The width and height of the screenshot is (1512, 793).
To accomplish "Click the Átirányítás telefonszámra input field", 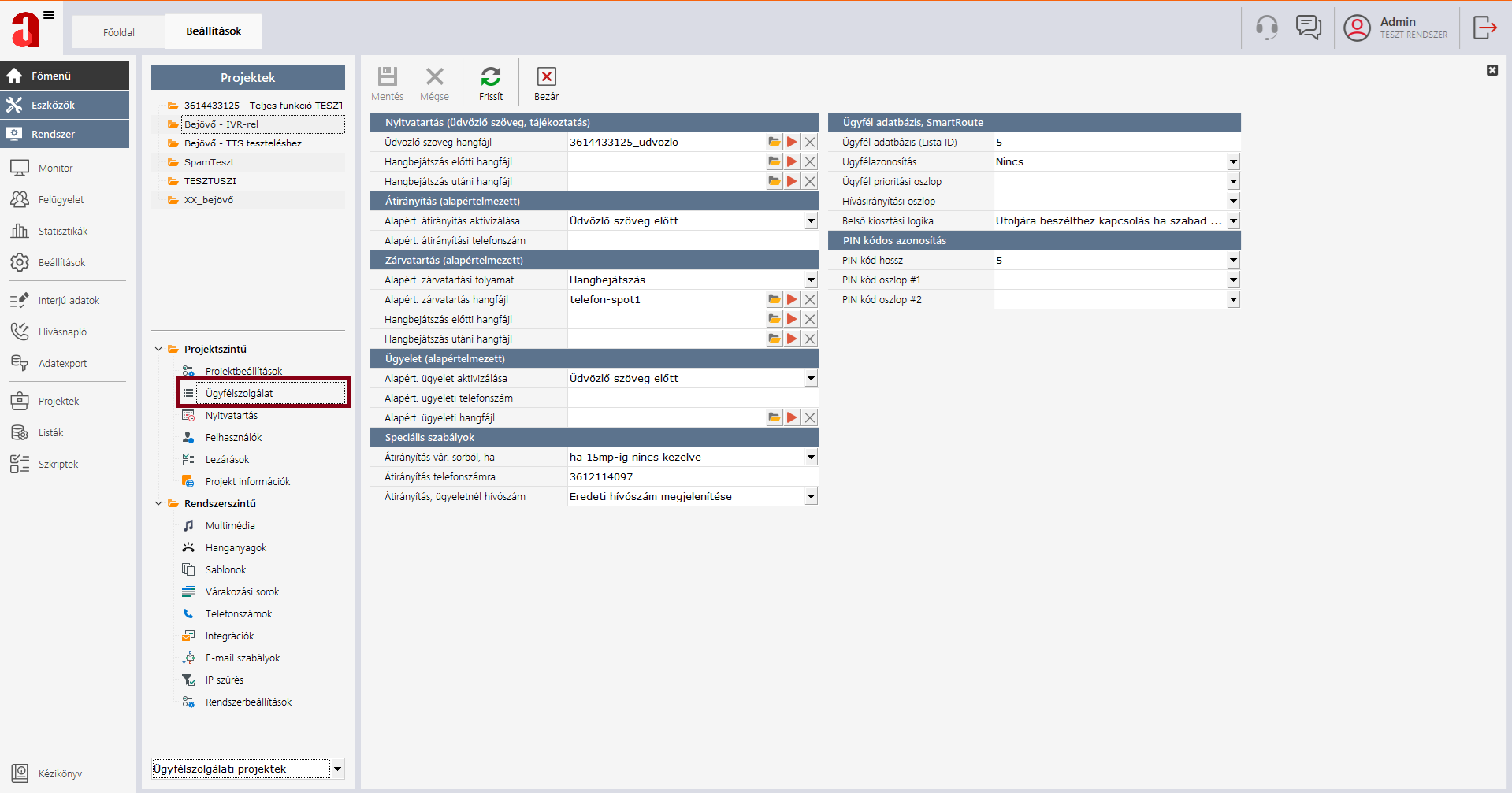I will pos(692,476).
